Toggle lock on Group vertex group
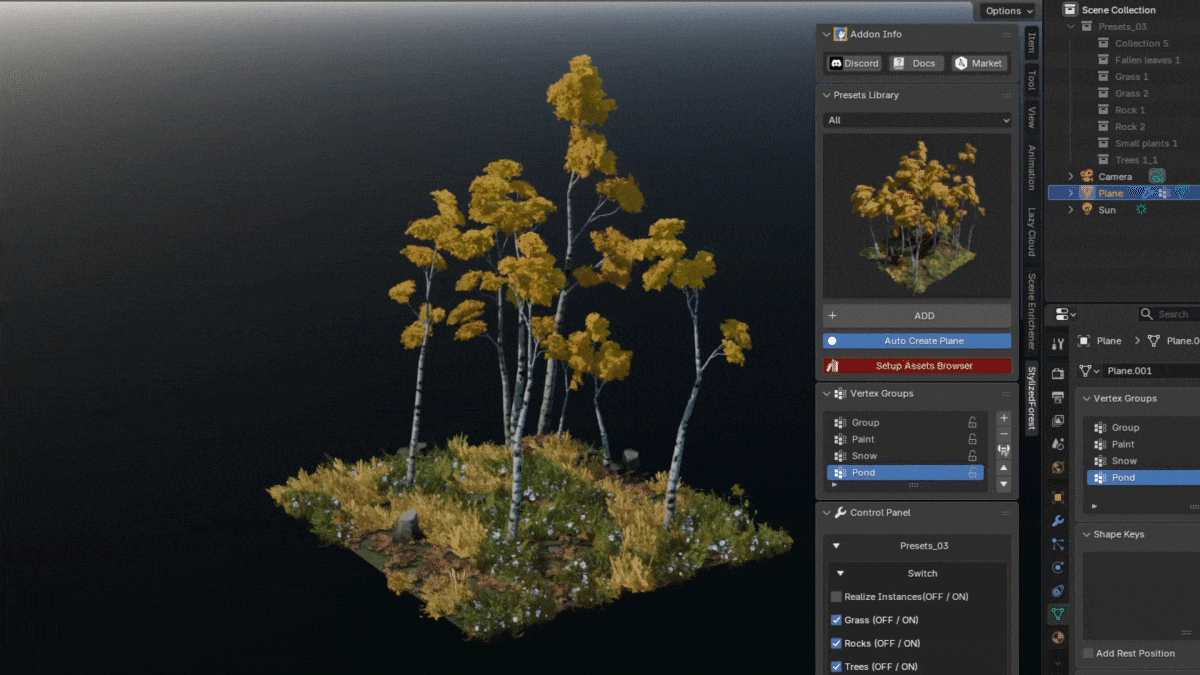The height and width of the screenshot is (675, 1200). tap(972, 423)
